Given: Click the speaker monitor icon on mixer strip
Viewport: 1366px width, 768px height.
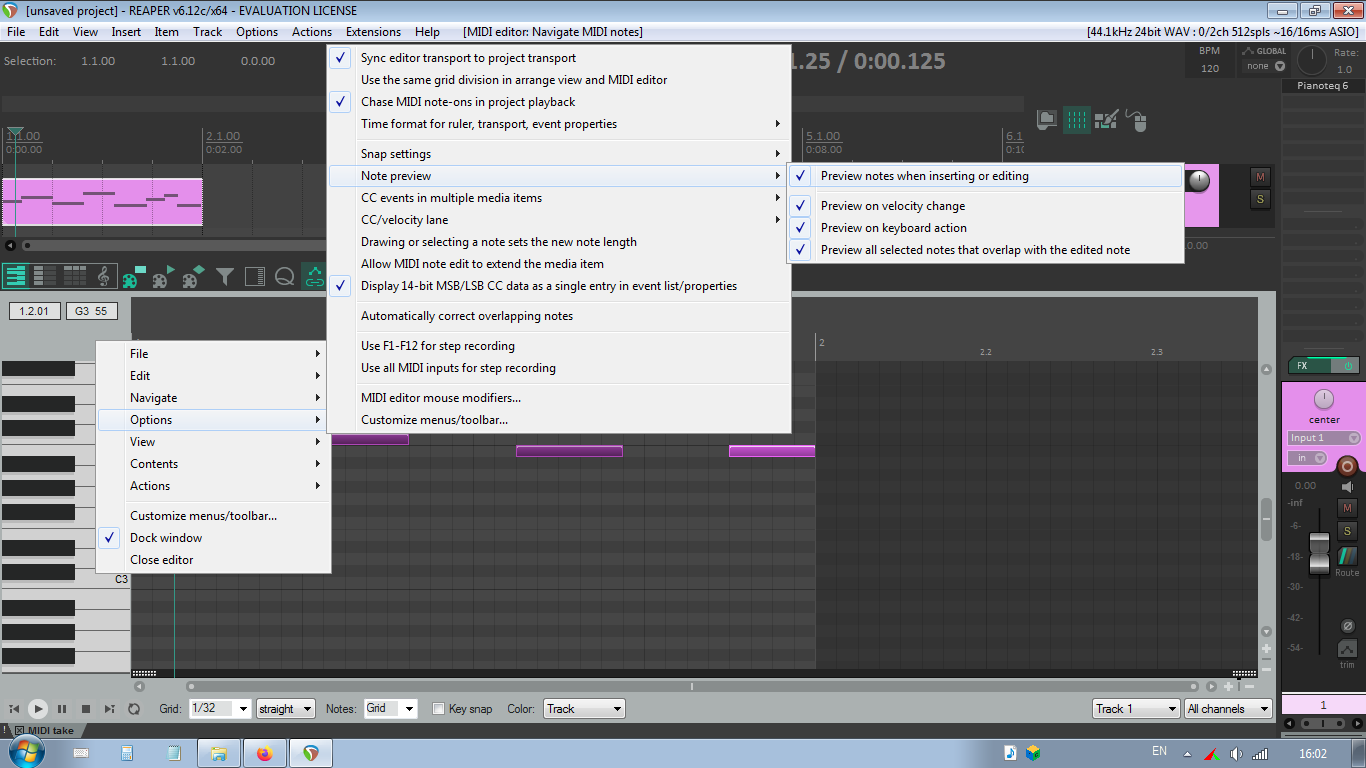Looking at the screenshot, I should 1347,487.
